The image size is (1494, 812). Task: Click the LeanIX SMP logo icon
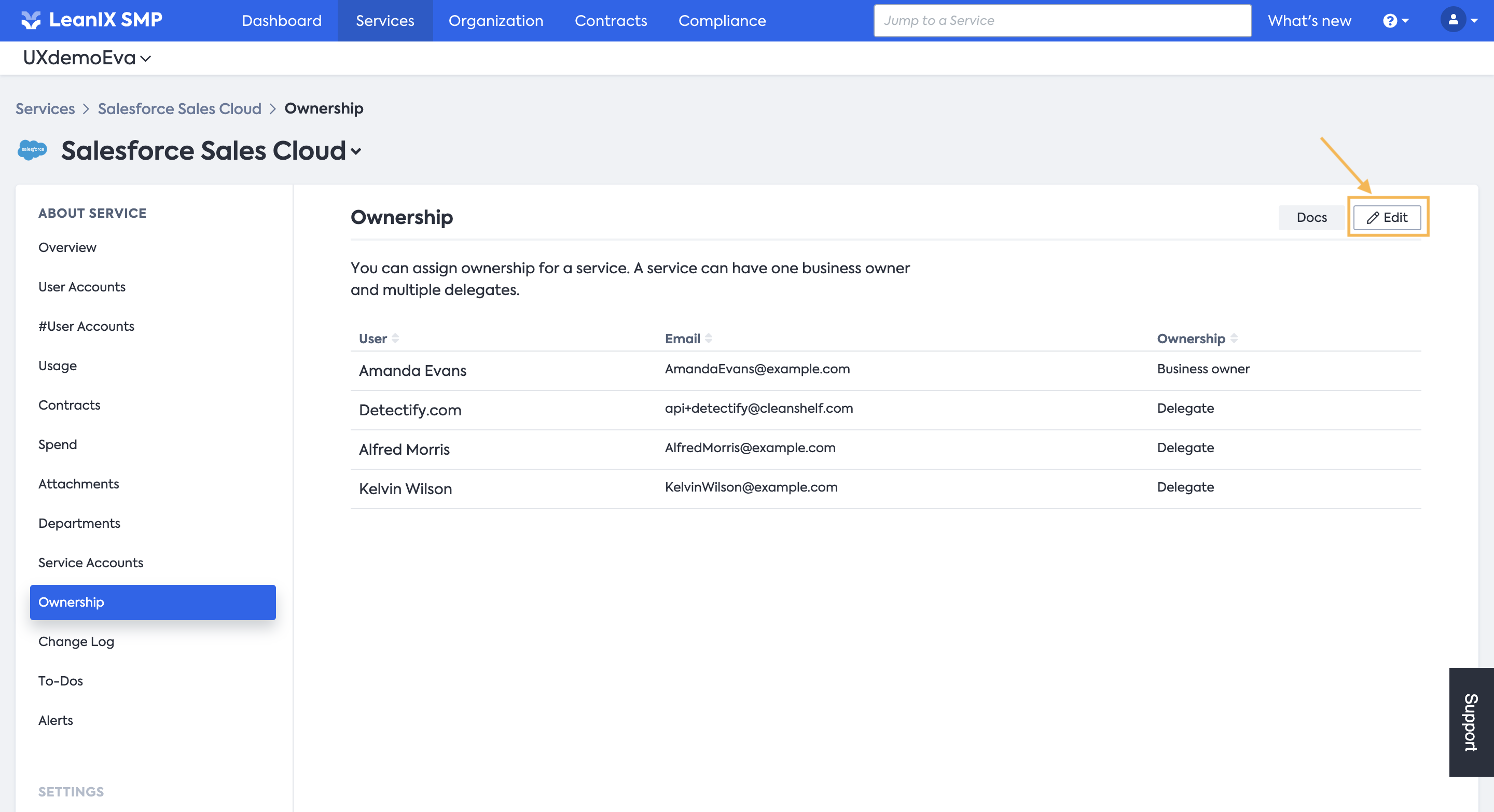31,20
